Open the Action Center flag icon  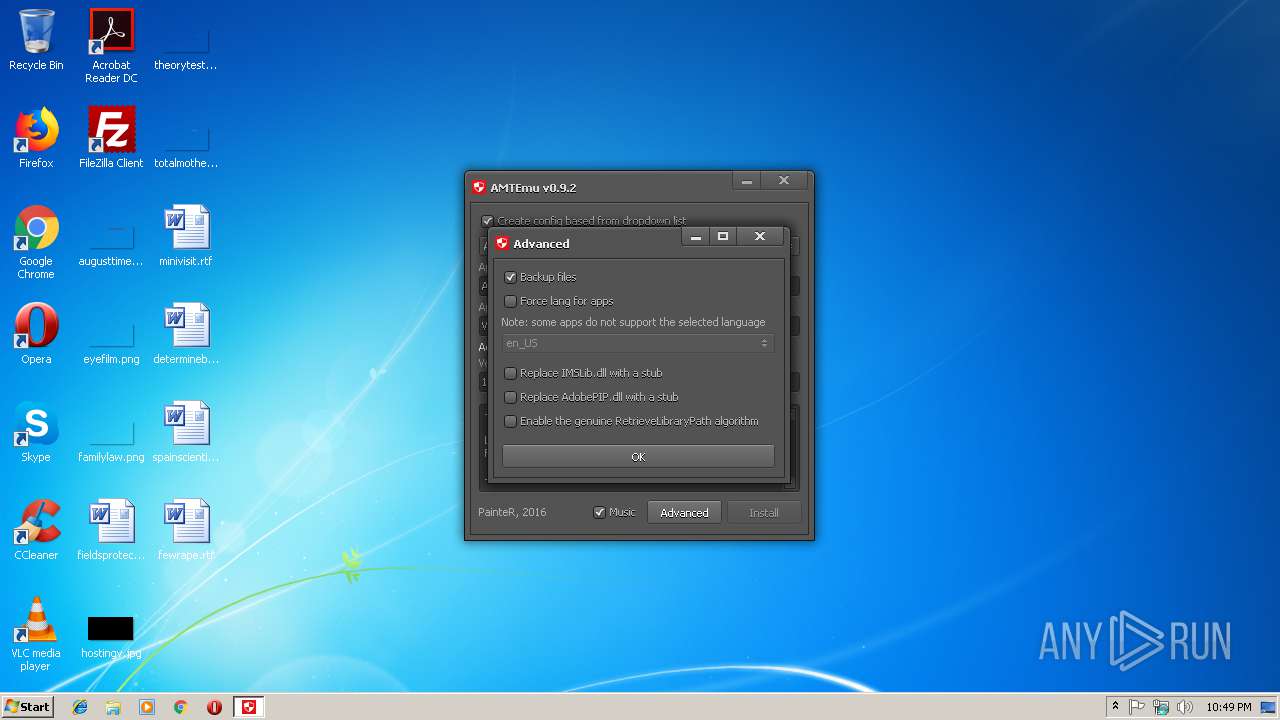coord(1138,707)
